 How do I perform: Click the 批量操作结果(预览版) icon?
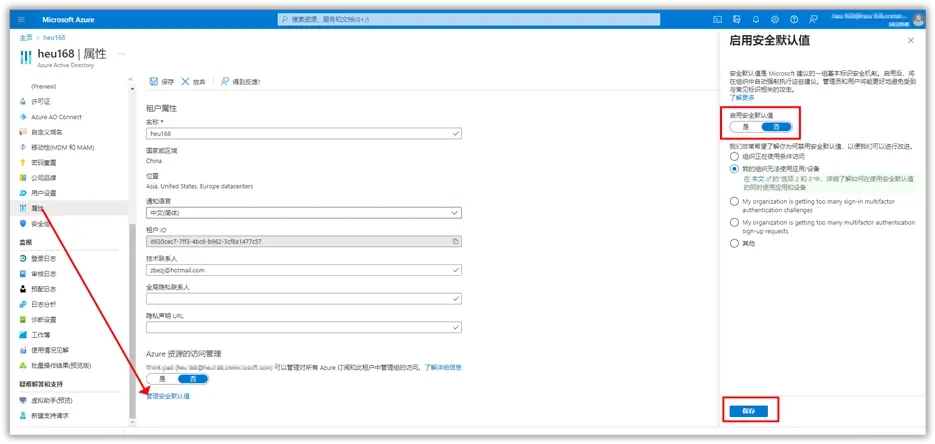[x=23, y=365]
